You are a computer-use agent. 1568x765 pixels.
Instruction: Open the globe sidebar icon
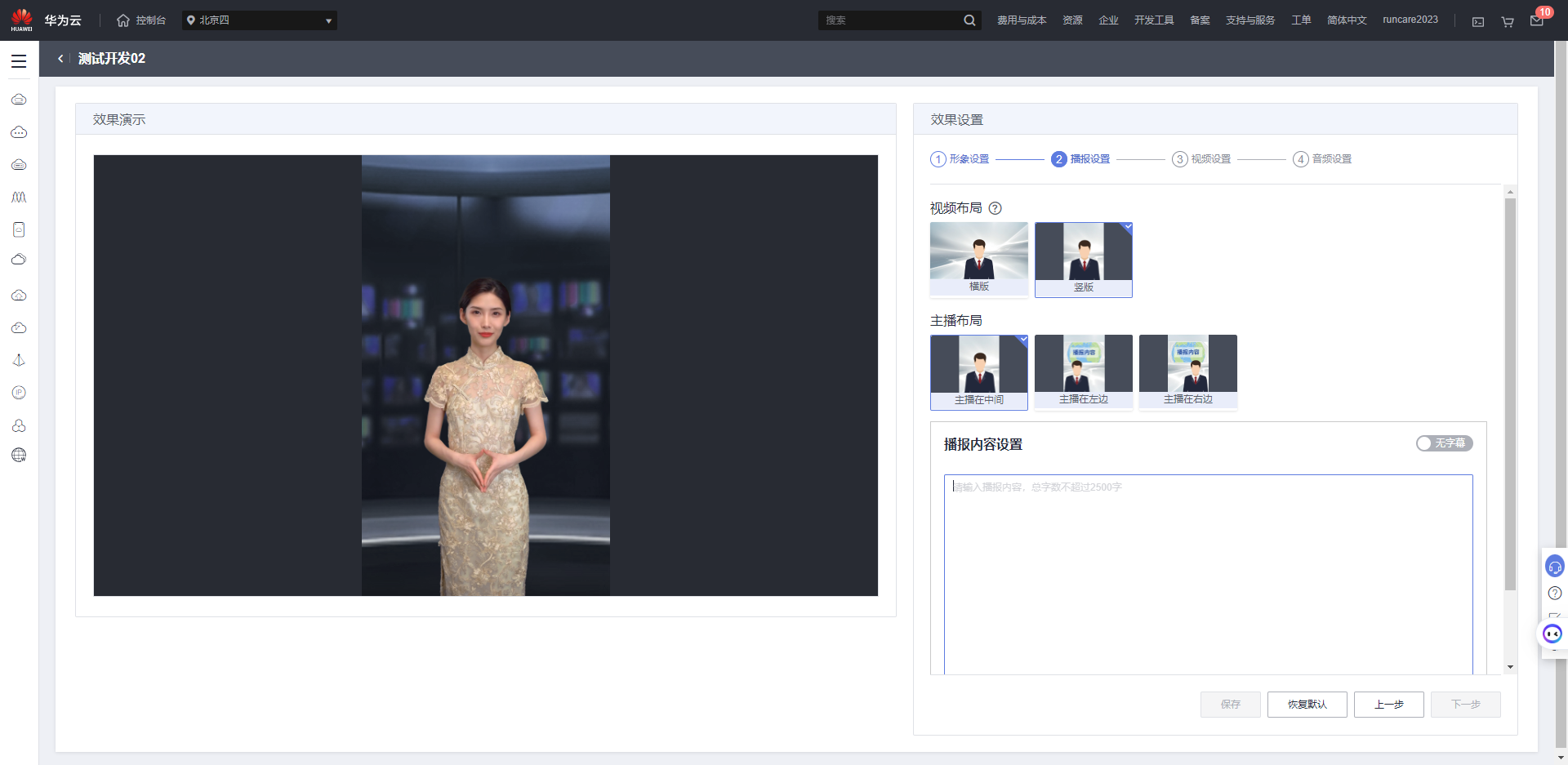(19, 455)
